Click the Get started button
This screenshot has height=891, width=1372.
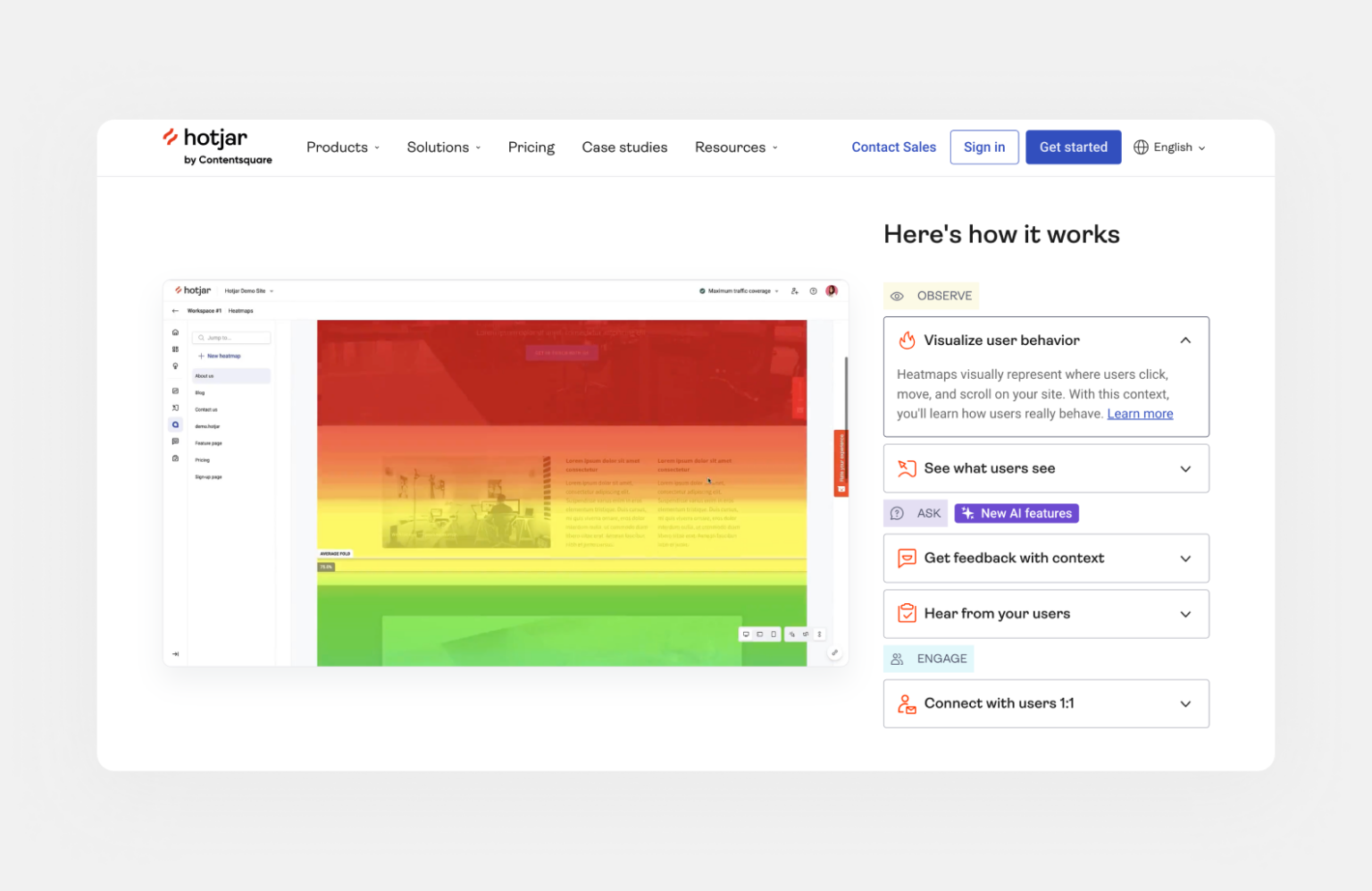[1073, 147]
